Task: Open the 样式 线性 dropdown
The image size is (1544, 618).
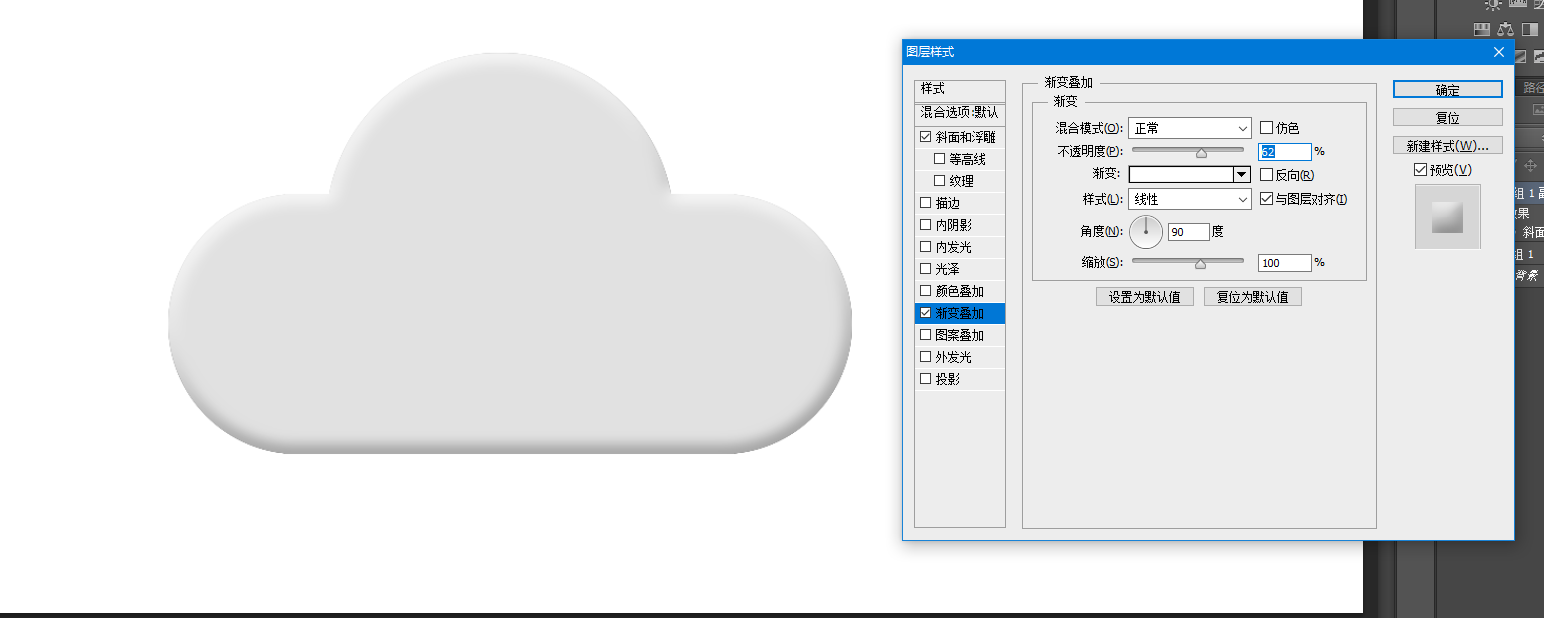Action: pos(1190,199)
